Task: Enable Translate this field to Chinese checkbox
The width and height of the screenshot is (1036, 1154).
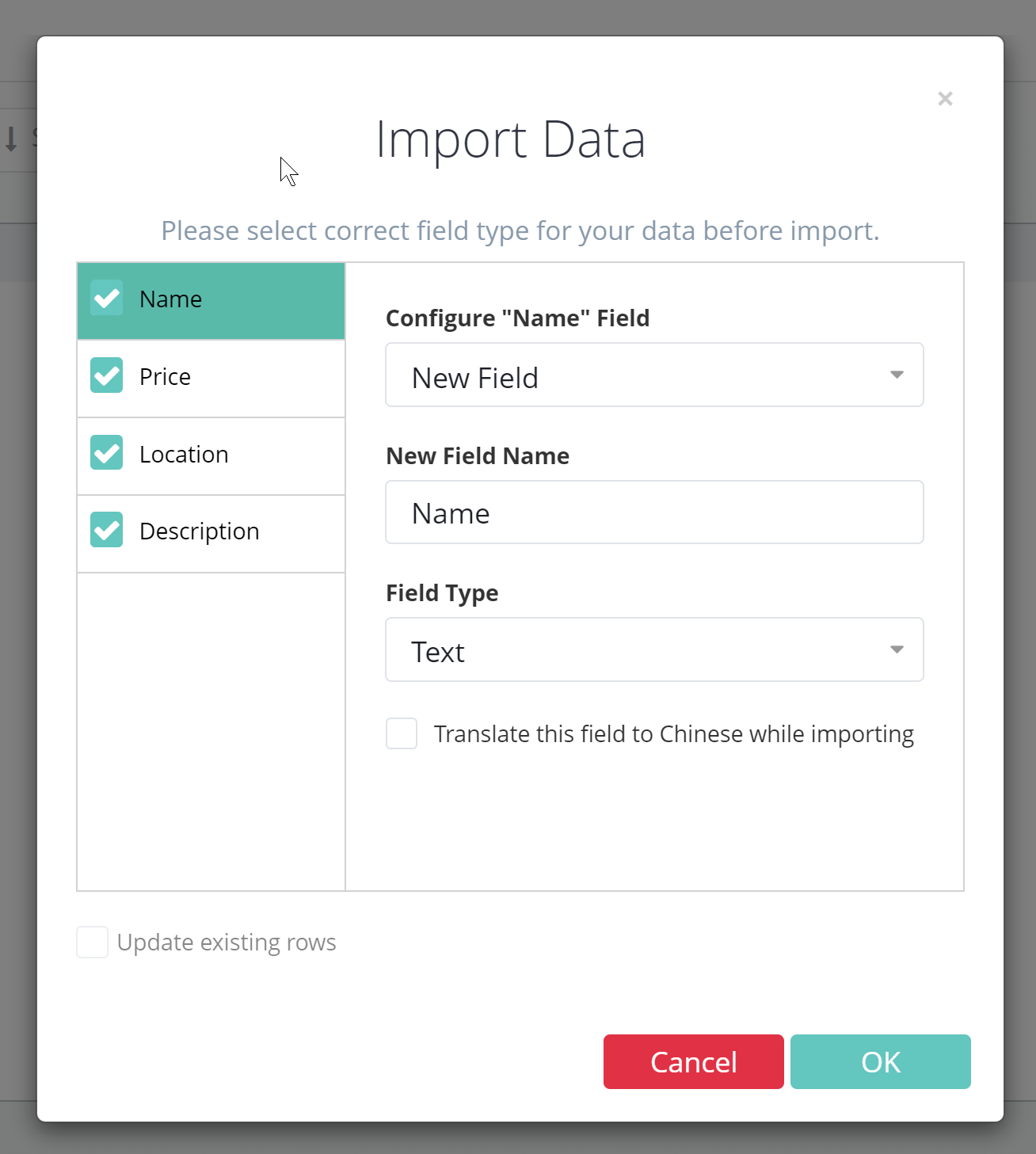Action: (x=402, y=733)
